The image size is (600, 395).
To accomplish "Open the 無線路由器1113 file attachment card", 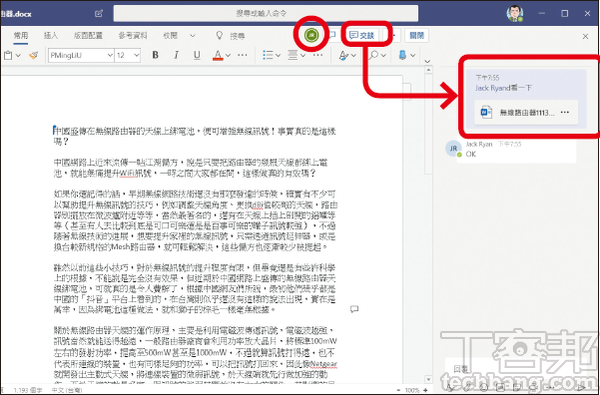I will point(526,112).
